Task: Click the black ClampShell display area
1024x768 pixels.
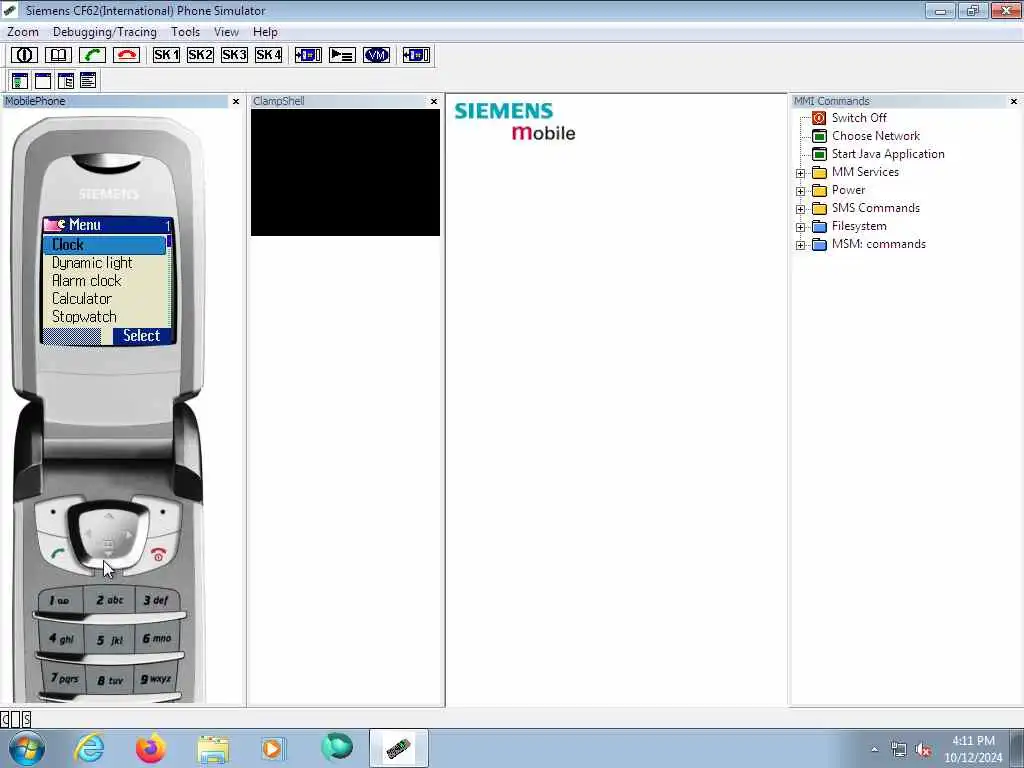Action: [x=345, y=172]
